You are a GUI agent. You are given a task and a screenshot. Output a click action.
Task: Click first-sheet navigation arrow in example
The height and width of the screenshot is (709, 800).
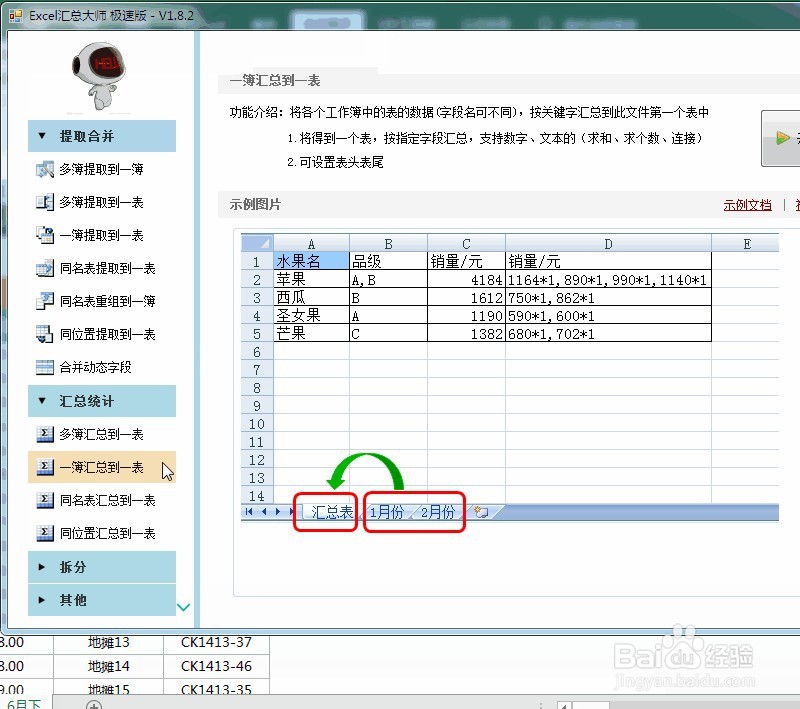[x=249, y=512]
